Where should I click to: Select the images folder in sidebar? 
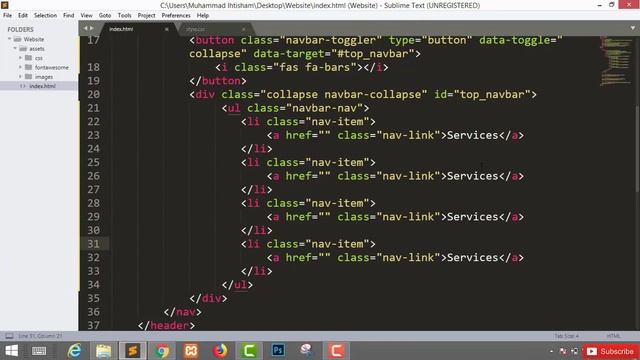44,77
